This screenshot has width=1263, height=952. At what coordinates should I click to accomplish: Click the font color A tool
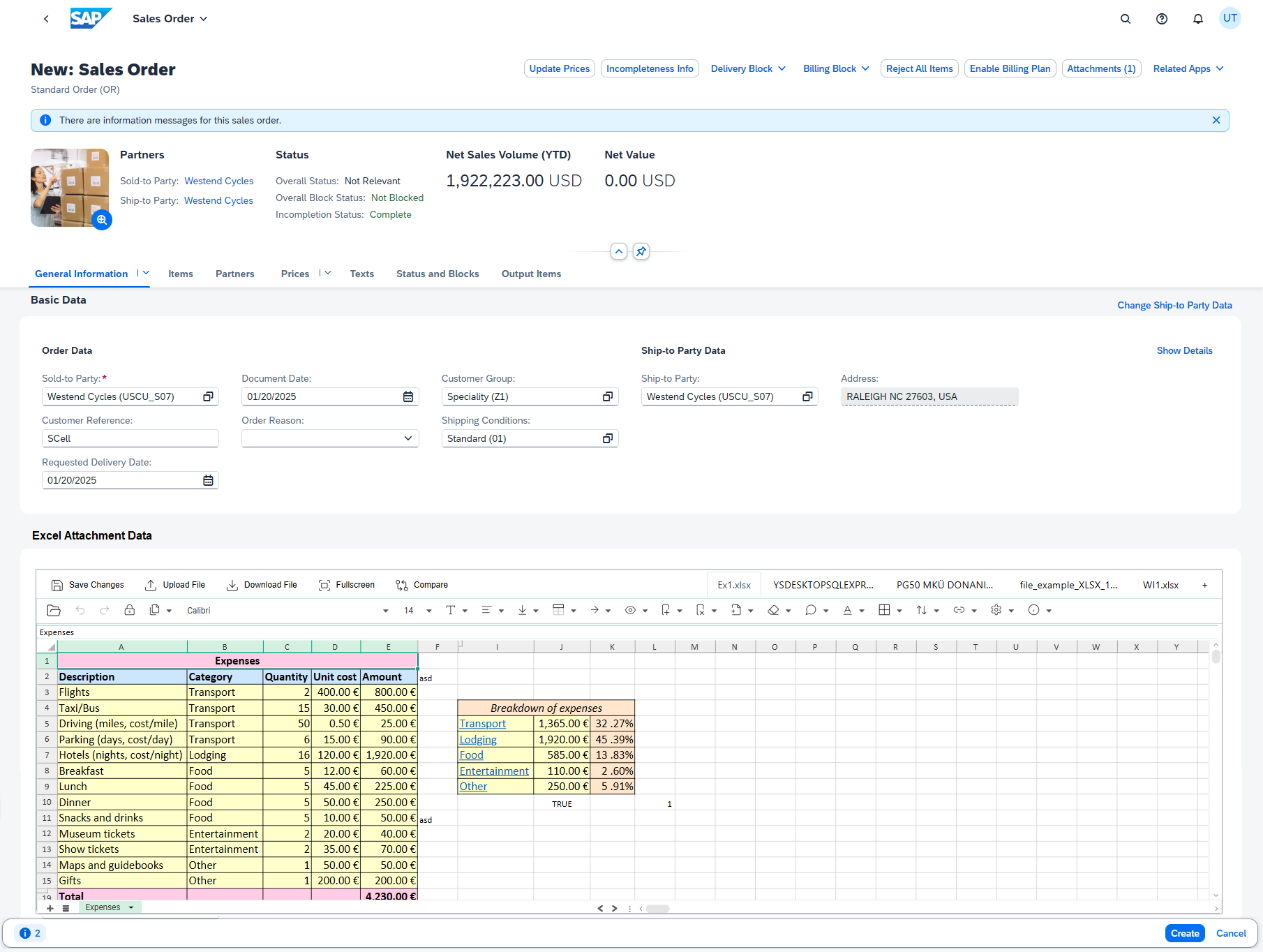point(847,610)
